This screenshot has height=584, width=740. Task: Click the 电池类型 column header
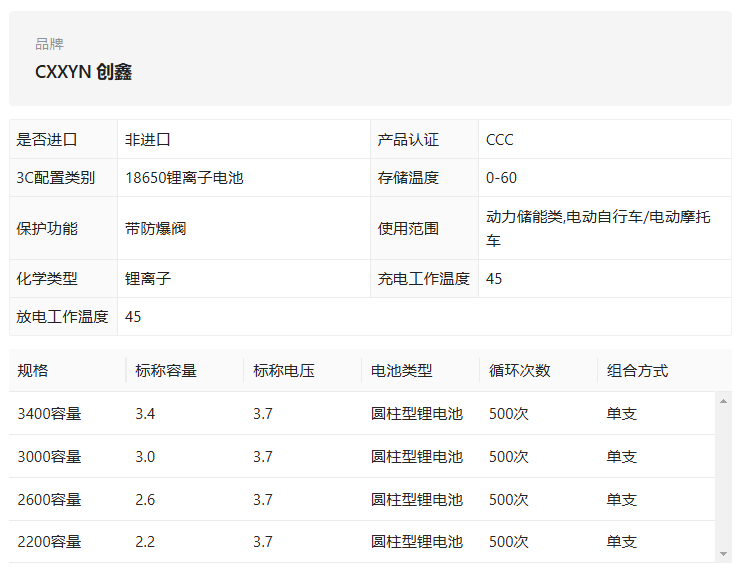[x=402, y=371]
